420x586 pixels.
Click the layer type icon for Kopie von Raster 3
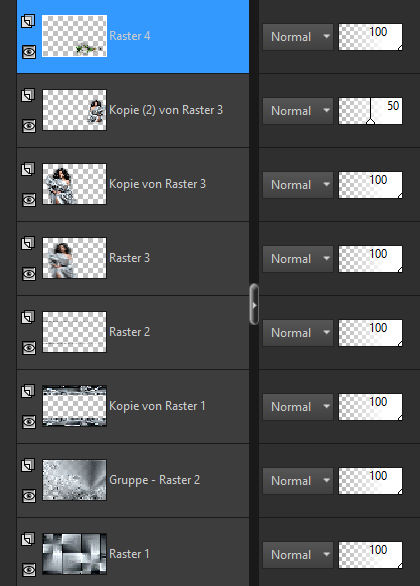point(28,169)
